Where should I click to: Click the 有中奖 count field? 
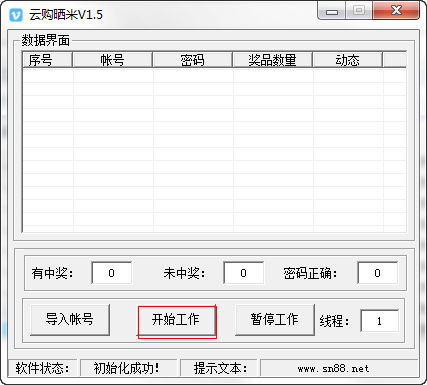112,273
